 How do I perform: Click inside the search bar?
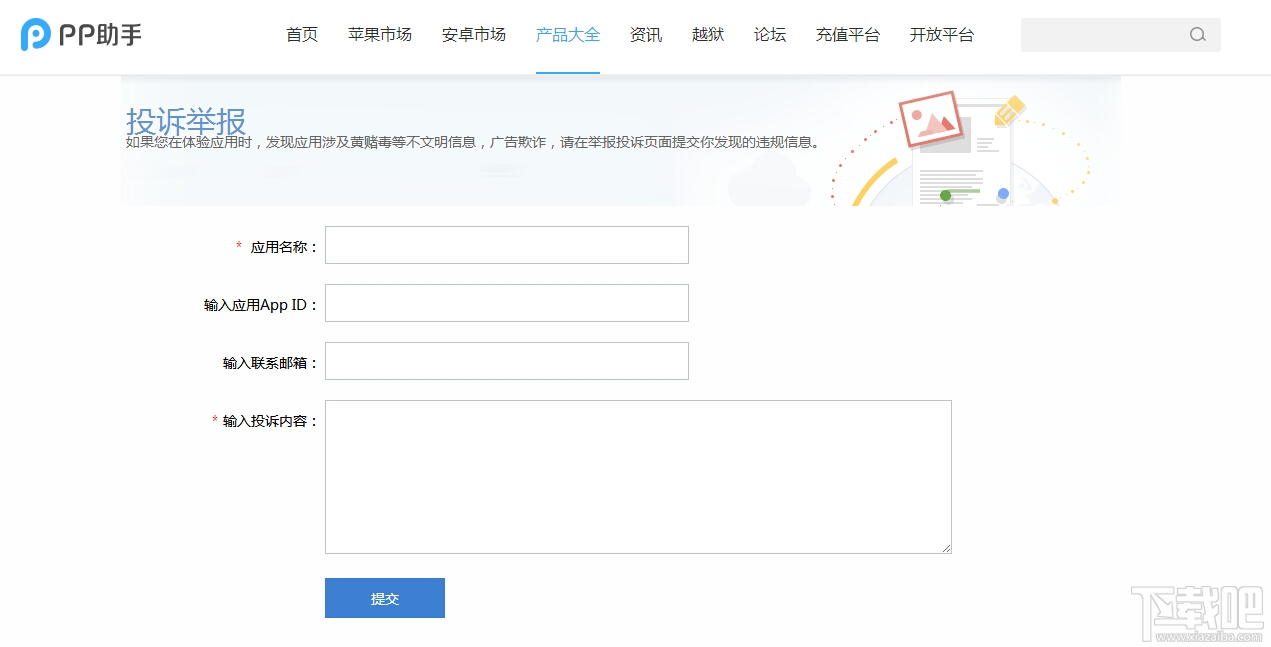(x=1100, y=34)
